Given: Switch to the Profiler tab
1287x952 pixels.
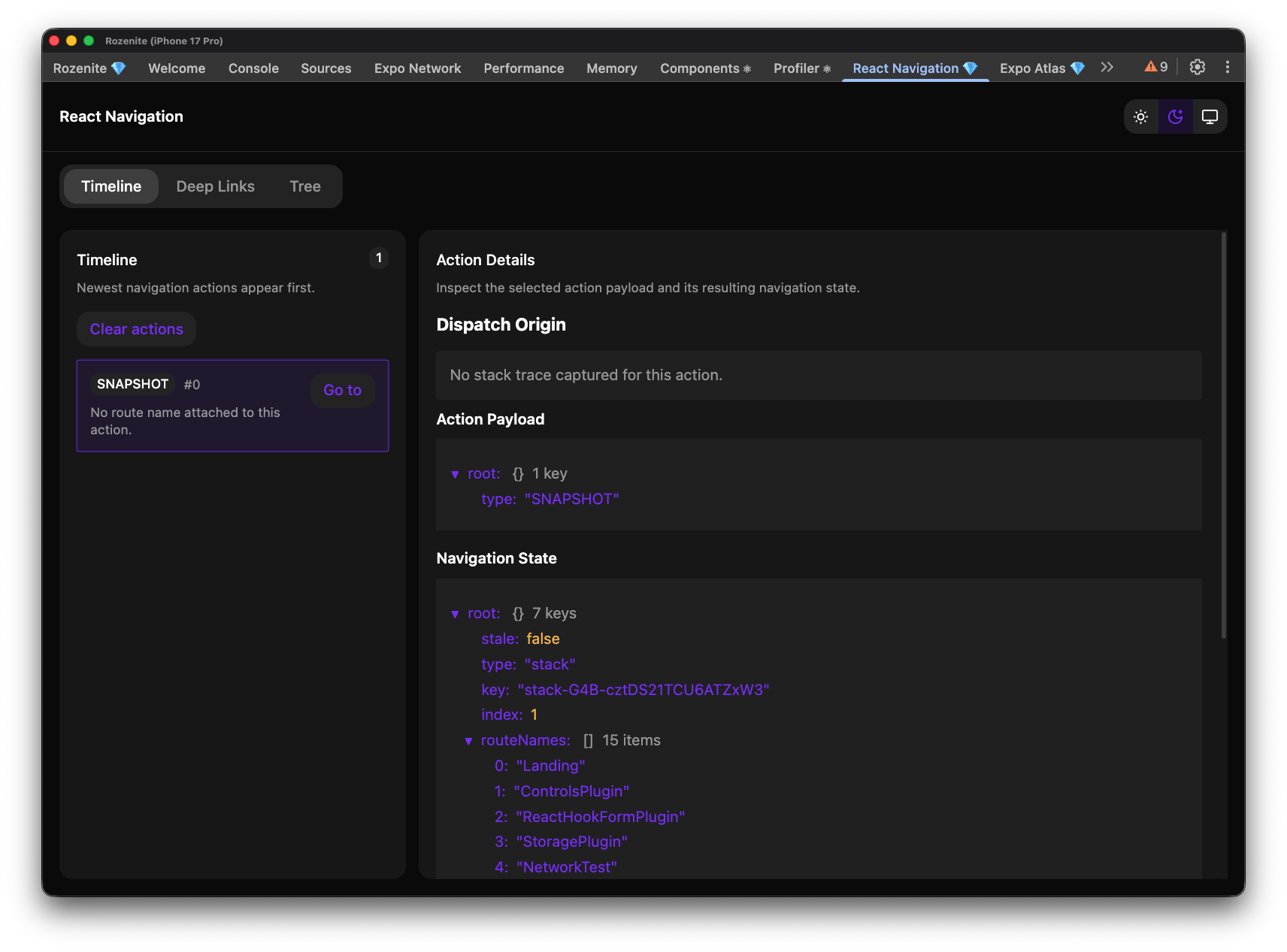Looking at the screenshot, I should (802, 68).
